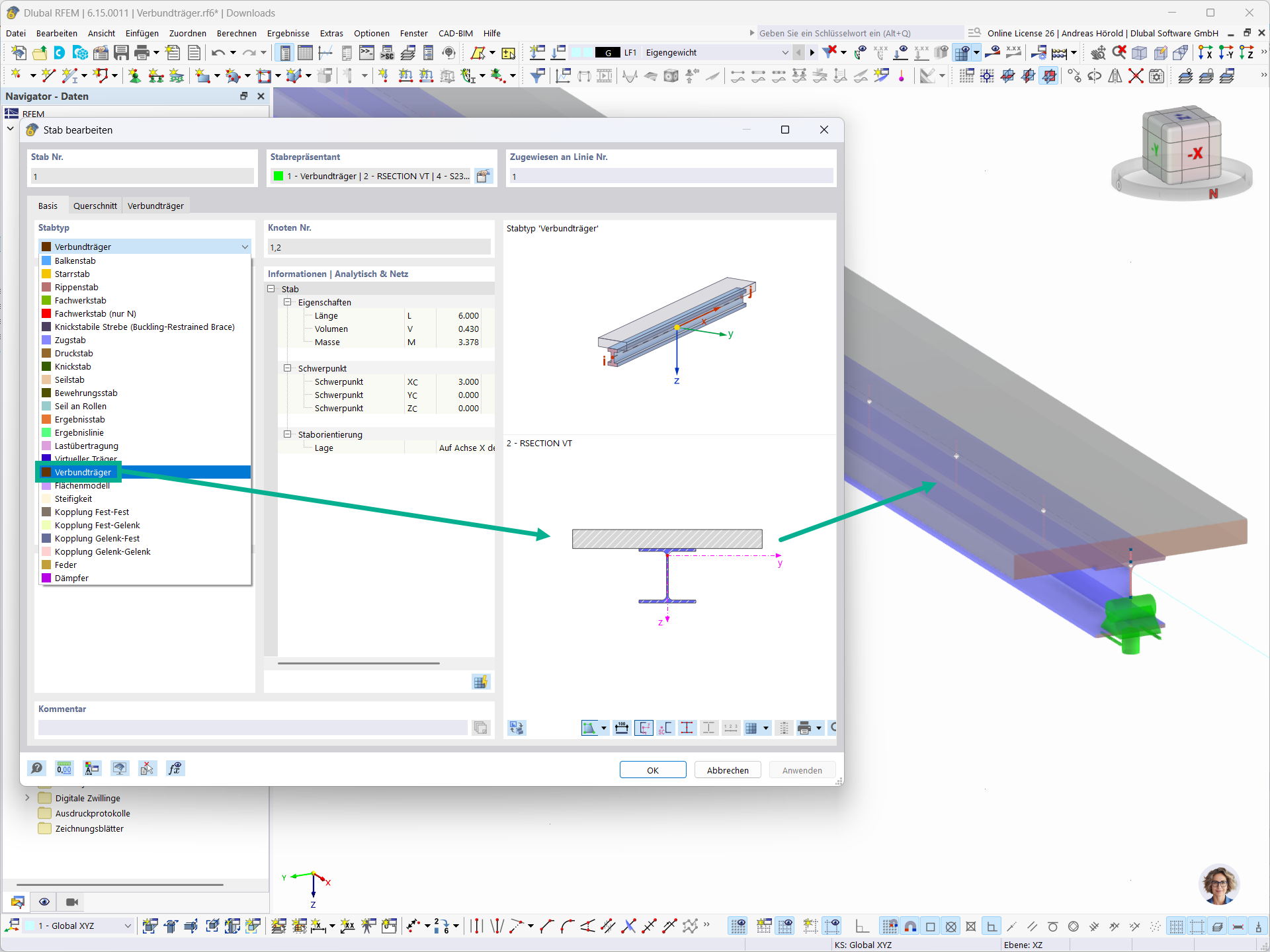
Task: Collapse the Schwerpunkt group
Action: pos(288,368)
